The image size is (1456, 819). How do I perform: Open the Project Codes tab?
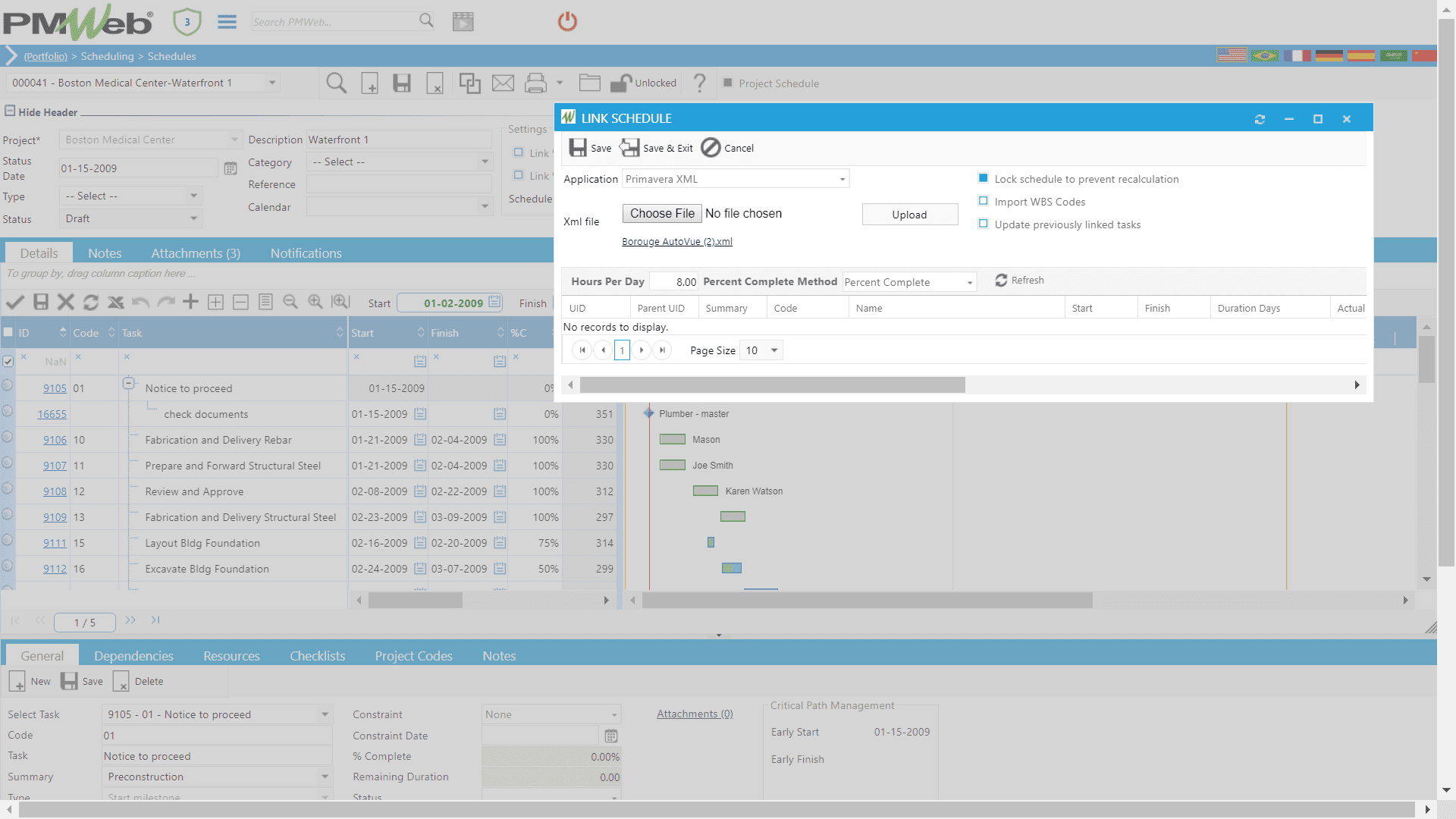[413, 656]
